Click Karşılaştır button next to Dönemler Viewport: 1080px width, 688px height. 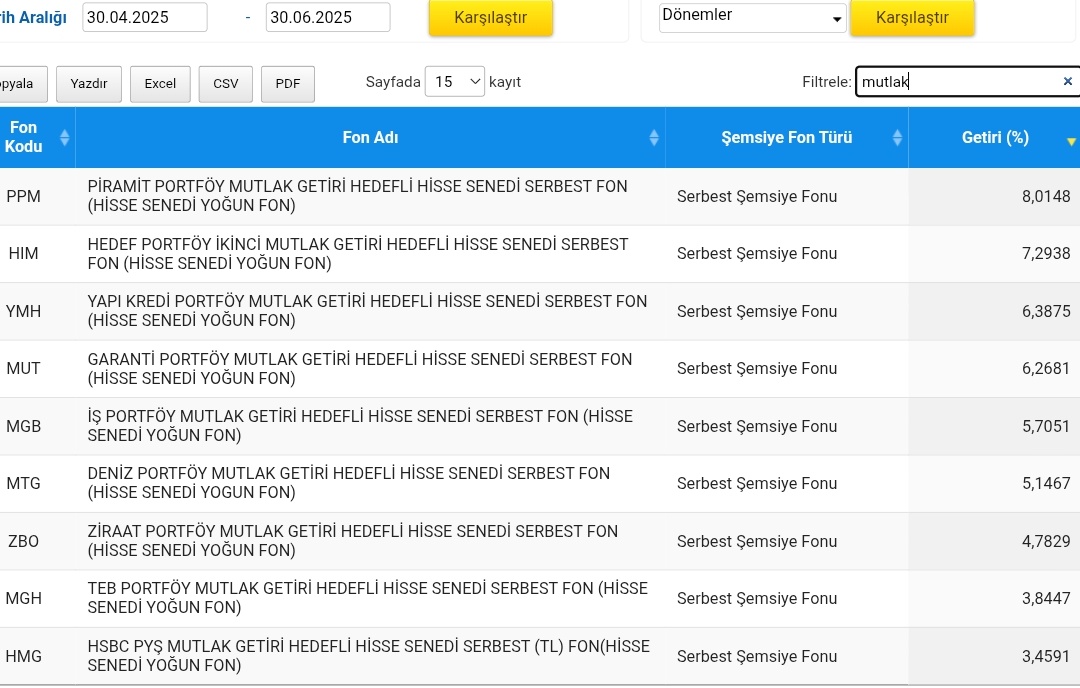pos(912,17)
